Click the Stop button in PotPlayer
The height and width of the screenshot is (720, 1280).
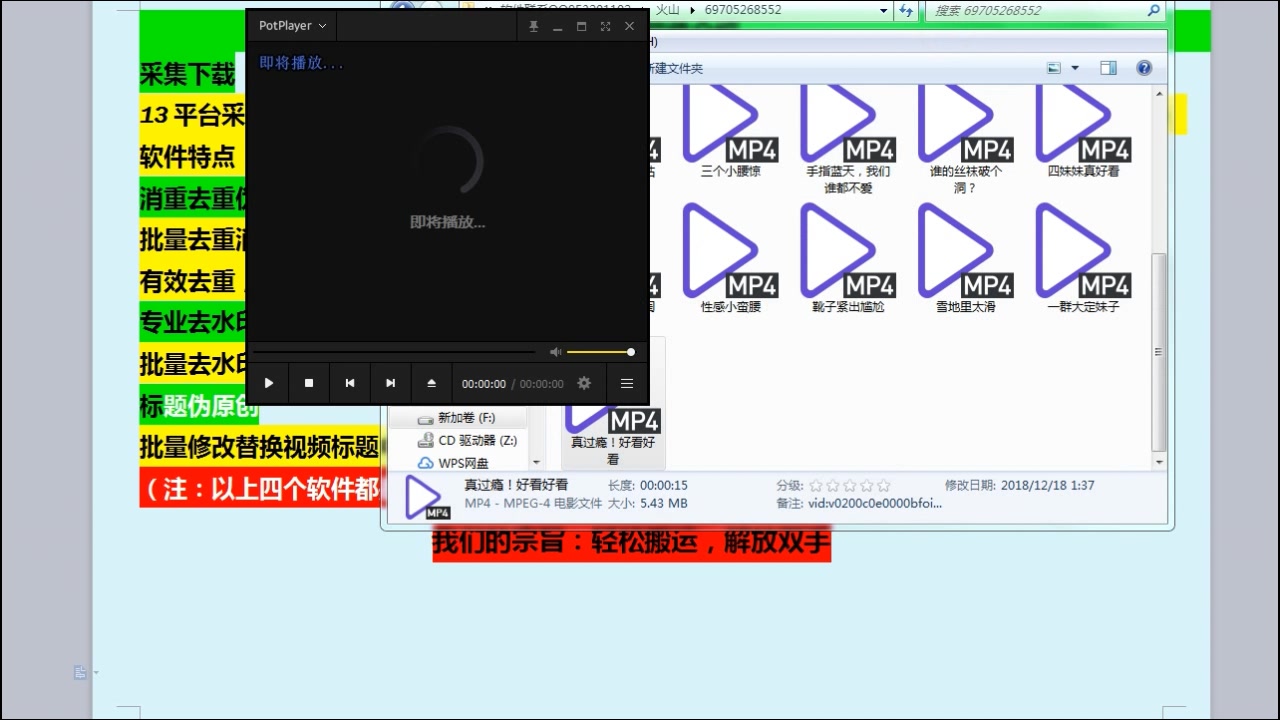(x=309, y=383)
